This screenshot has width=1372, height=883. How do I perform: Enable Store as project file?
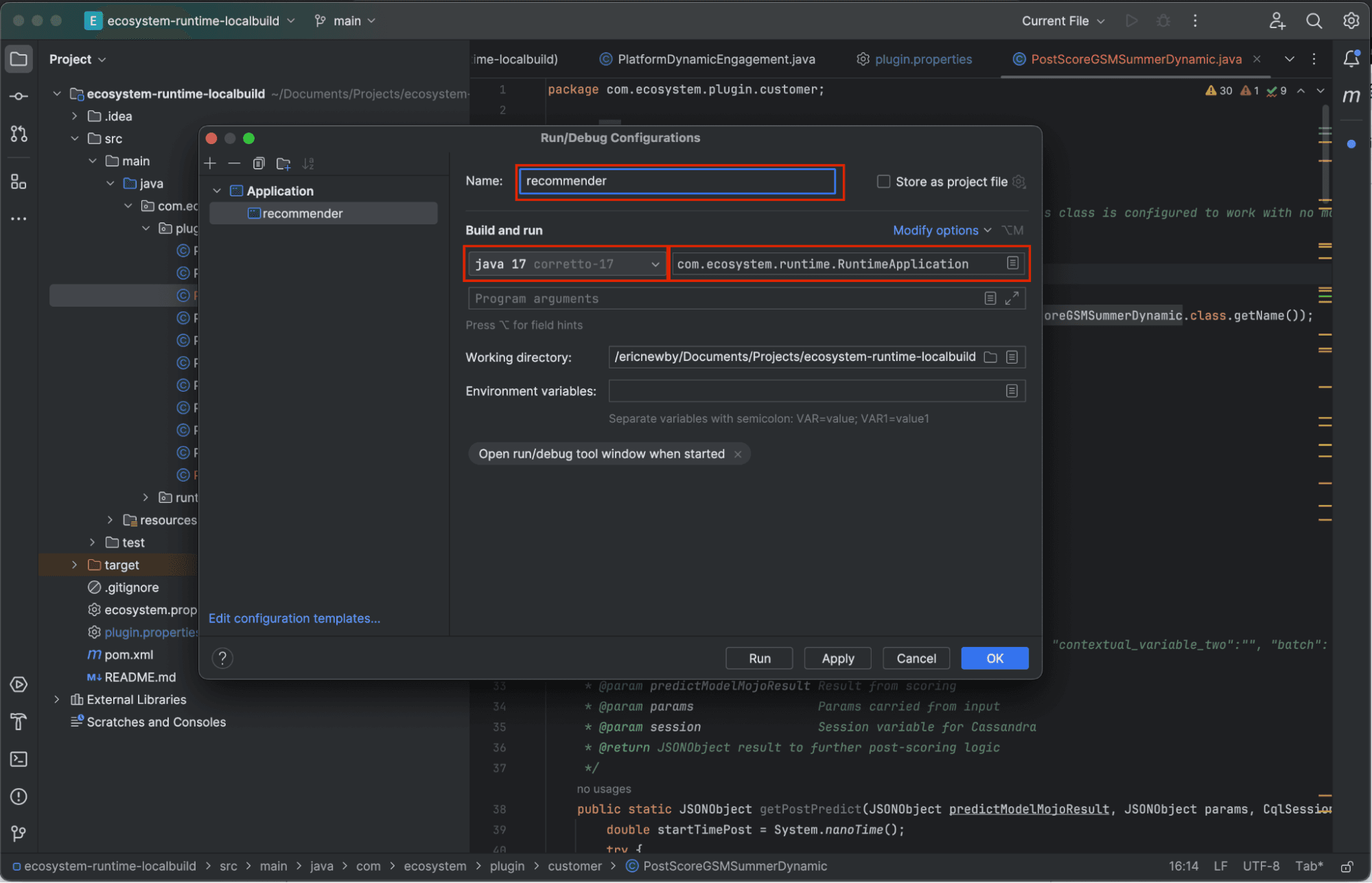pyautogui.click(x=884, y=181)
